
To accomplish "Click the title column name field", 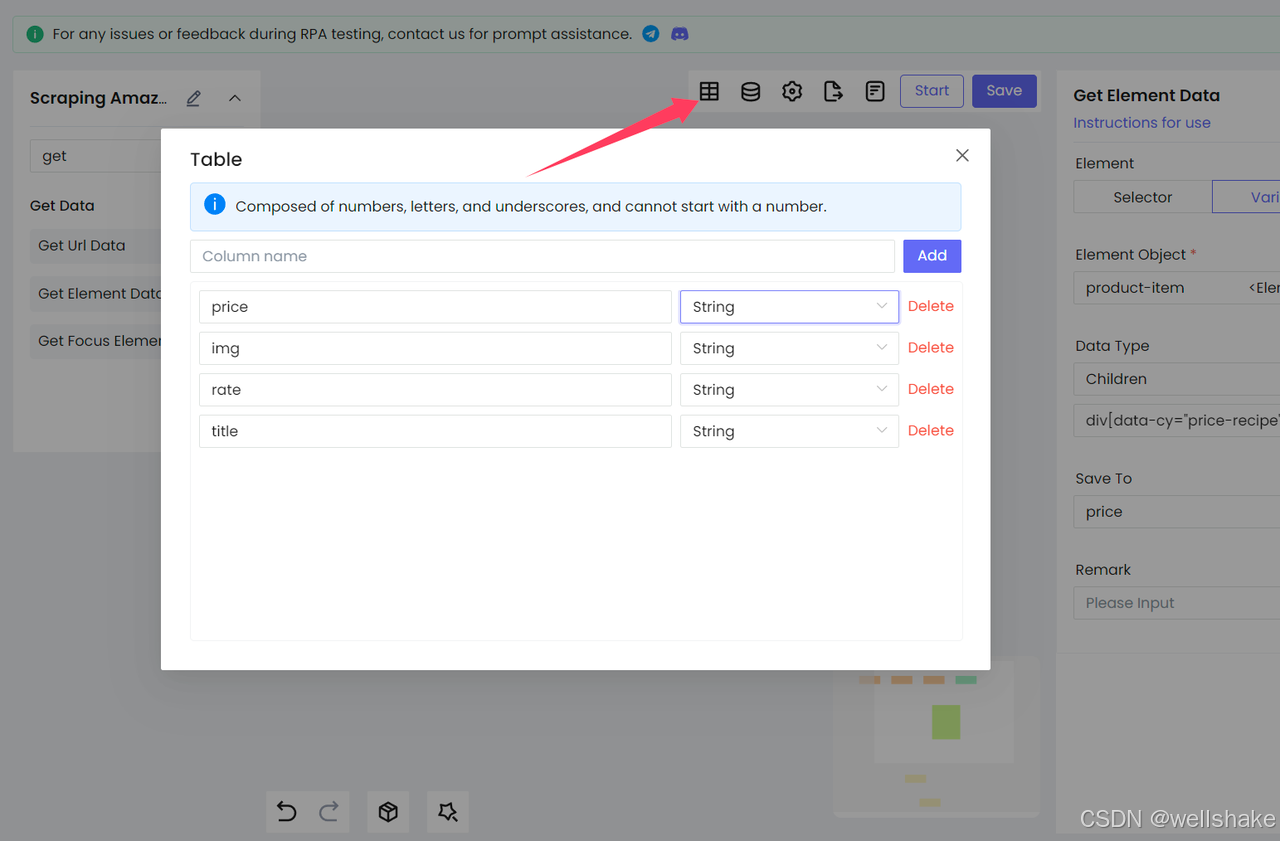I will pyautogui.click(x=435, y=431).
